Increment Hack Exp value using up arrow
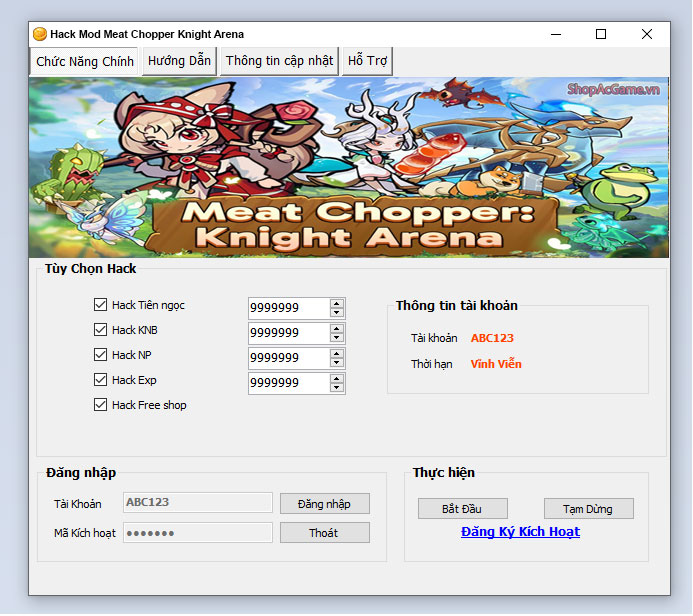This screenshot has width=693, height=616. pyautogui.click(x=337, y=378)
